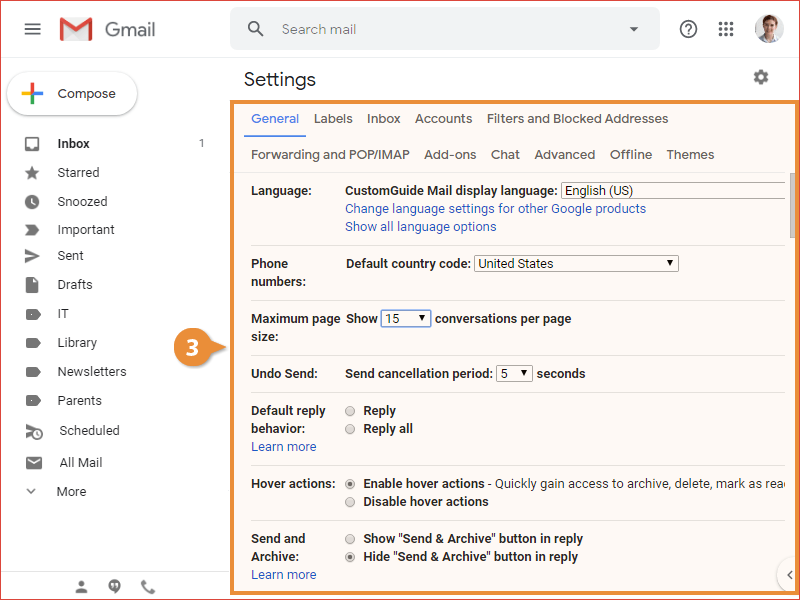Open the main menu hamburger icon
Screen dimensions: 800x600
pos(33,29)
